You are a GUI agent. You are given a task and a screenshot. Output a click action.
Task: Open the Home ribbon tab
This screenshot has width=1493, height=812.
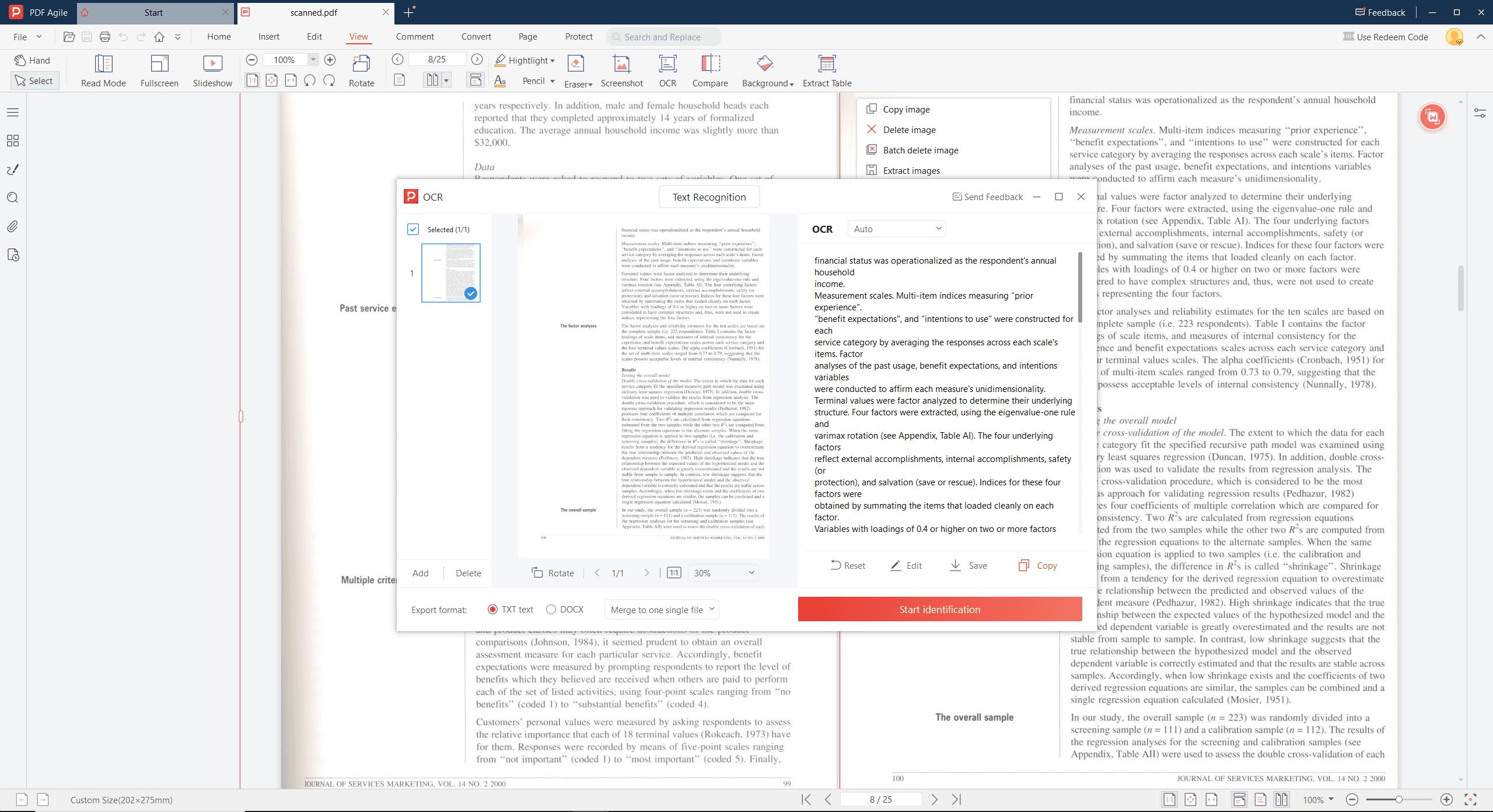pyautogui.click(x=219, y=37)
